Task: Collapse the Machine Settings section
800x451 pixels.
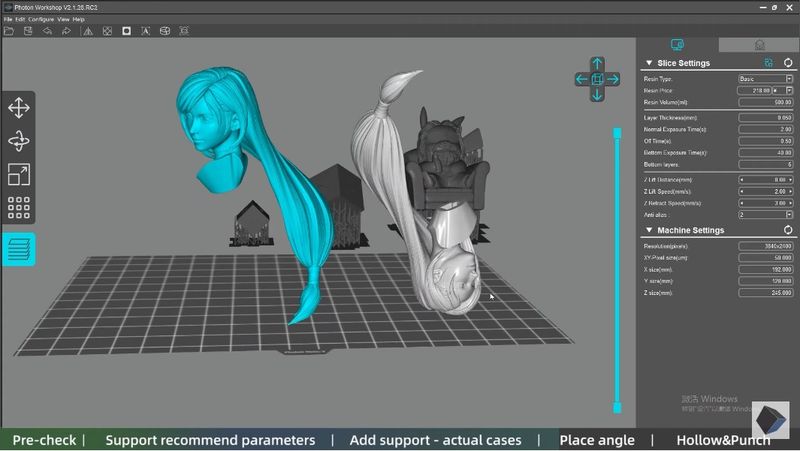Action: pos(648,231)
